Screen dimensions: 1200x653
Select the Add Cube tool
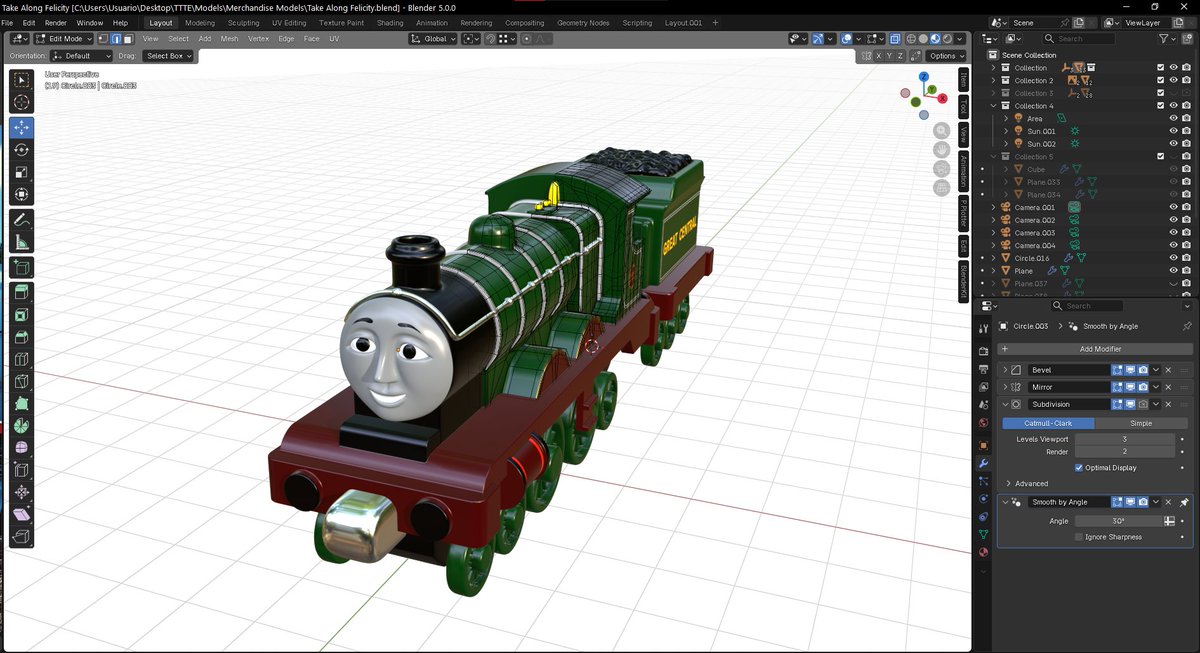[21, 267]
